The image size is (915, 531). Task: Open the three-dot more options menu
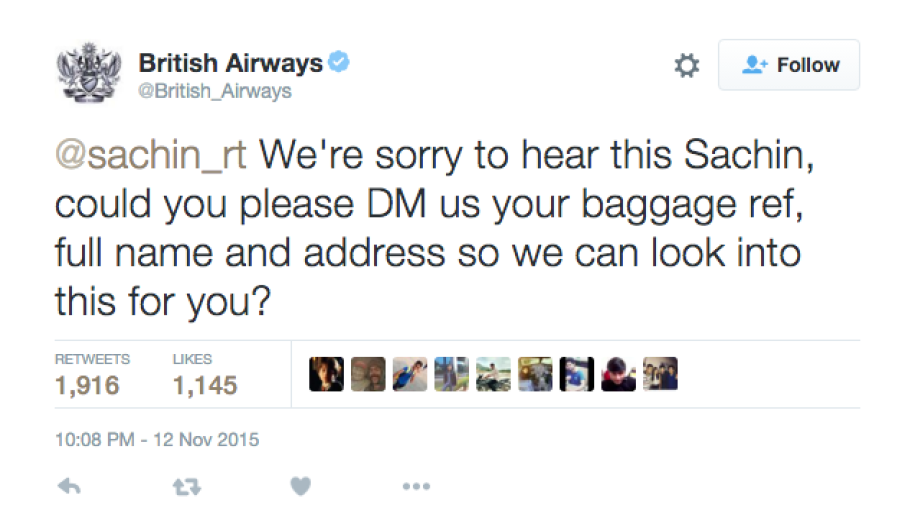416,486
